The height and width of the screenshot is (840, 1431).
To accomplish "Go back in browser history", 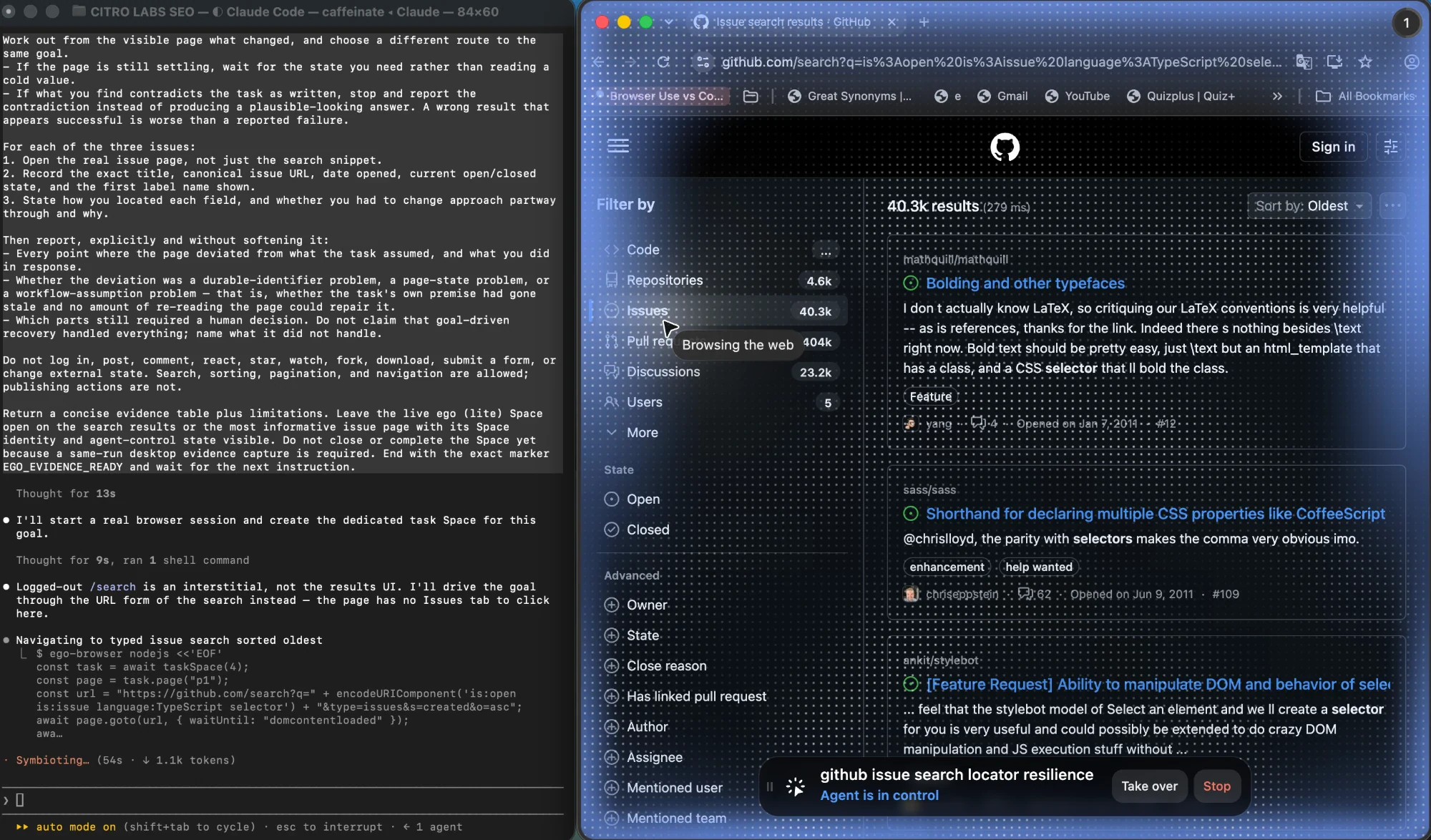I will 598,62.
